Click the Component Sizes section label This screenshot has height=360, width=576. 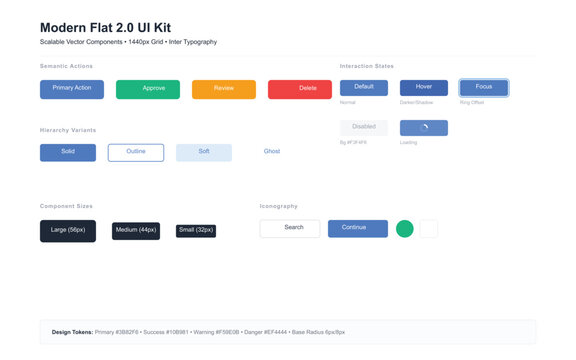(x=66, y=206)
